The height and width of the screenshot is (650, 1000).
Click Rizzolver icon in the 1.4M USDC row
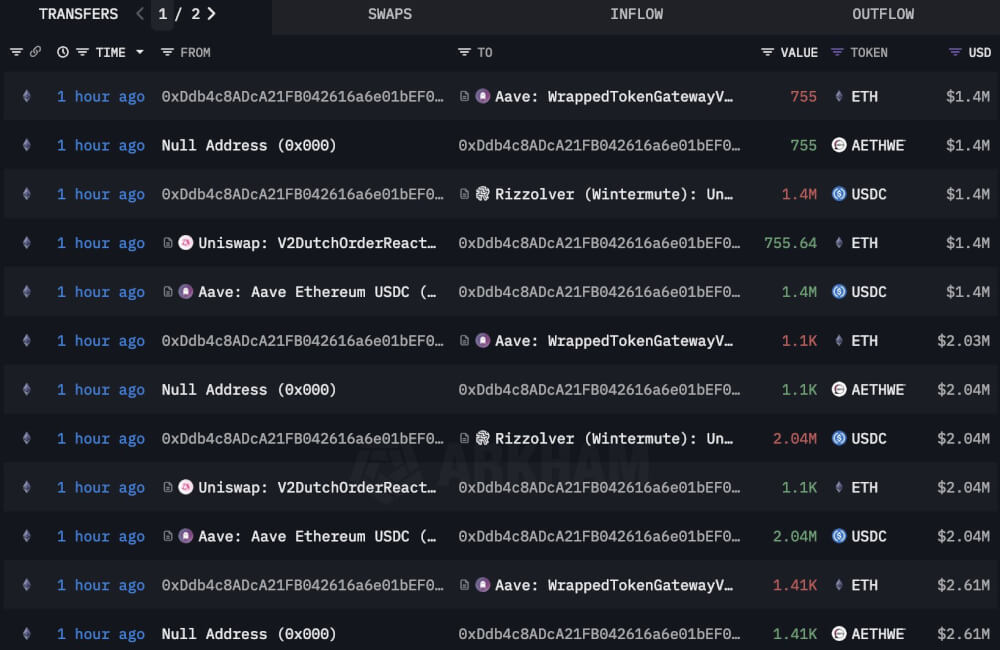[x=483, y=194]
